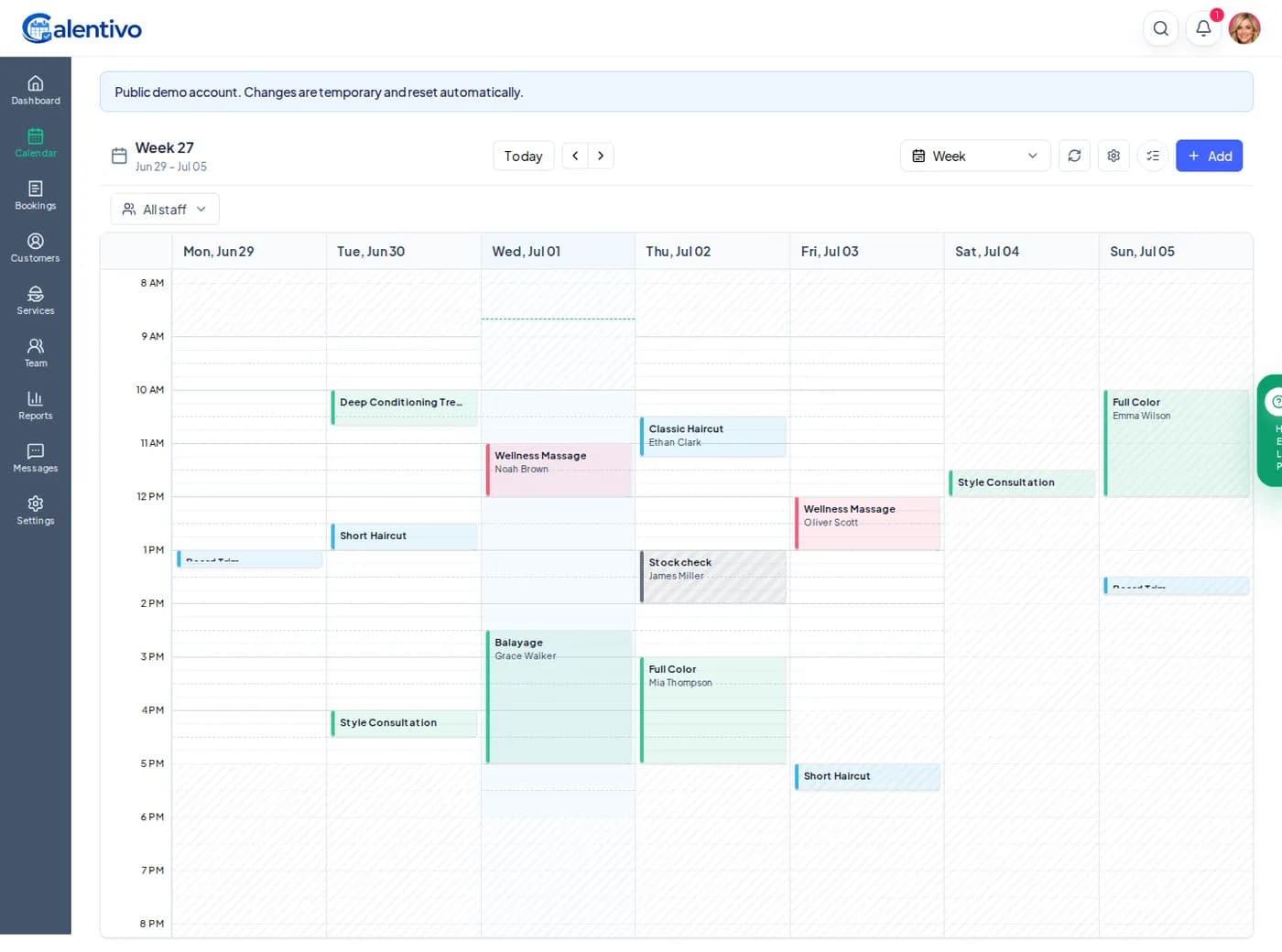
Task: Click the Calentivo logo
Action: tap(81, 28)
